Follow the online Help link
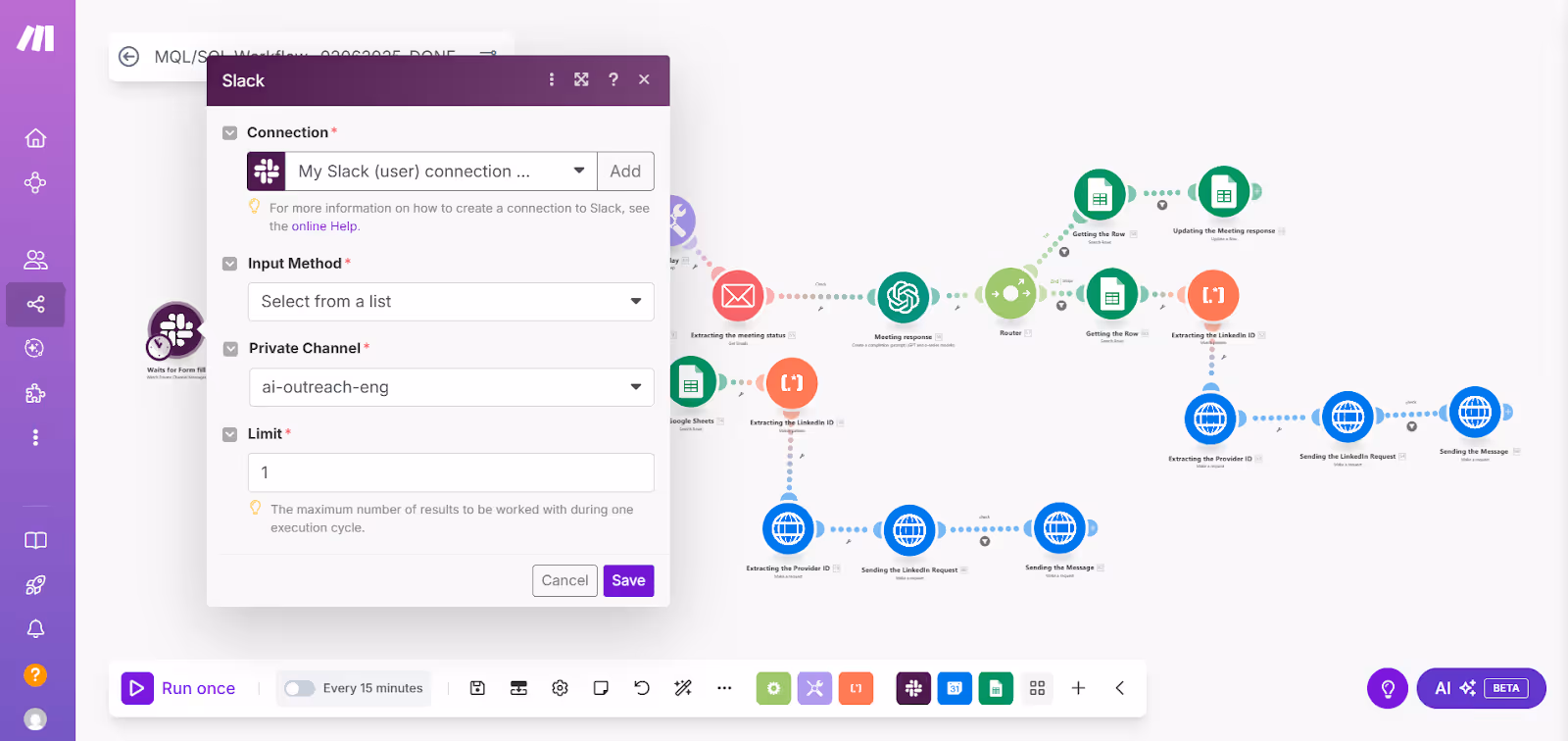The image size is (1568, 741). [324, 226]
